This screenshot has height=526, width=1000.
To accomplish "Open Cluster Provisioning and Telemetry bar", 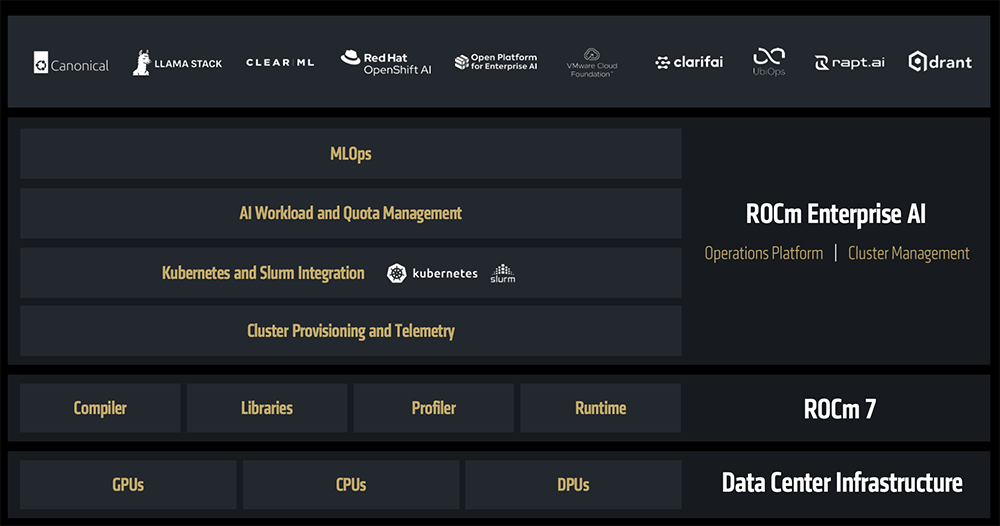I will 350,331.
